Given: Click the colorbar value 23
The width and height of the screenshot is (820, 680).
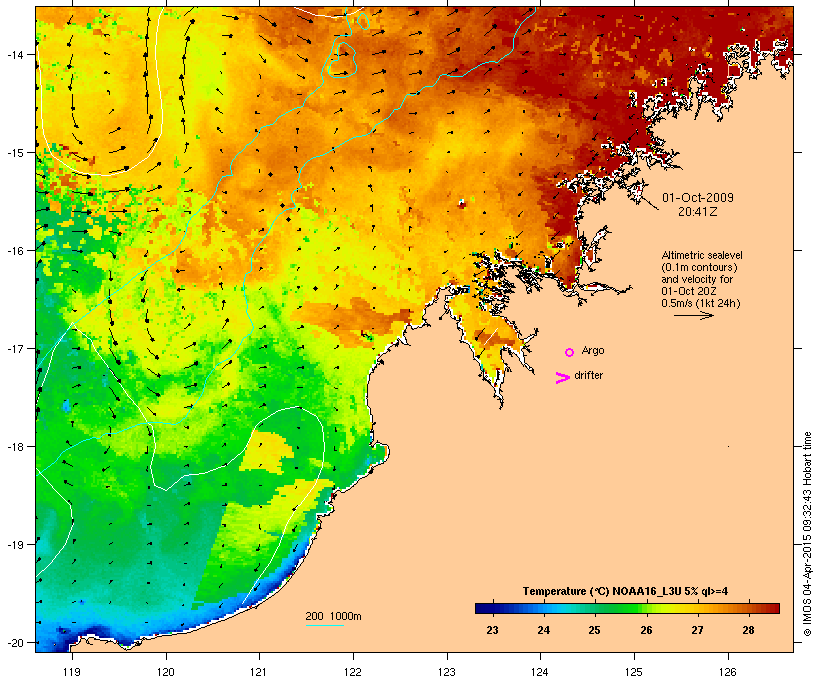Looking at the screenshot, I should 492,630.
